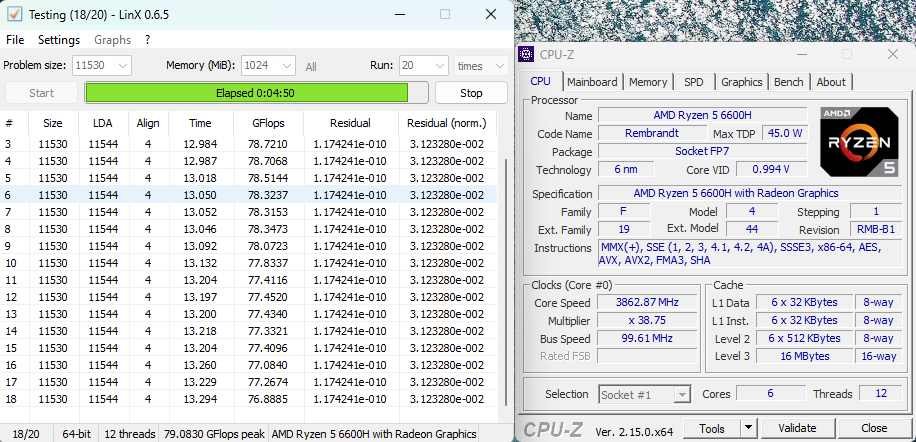Click the Tools button in CPU-Z

(x=712, y=429)
